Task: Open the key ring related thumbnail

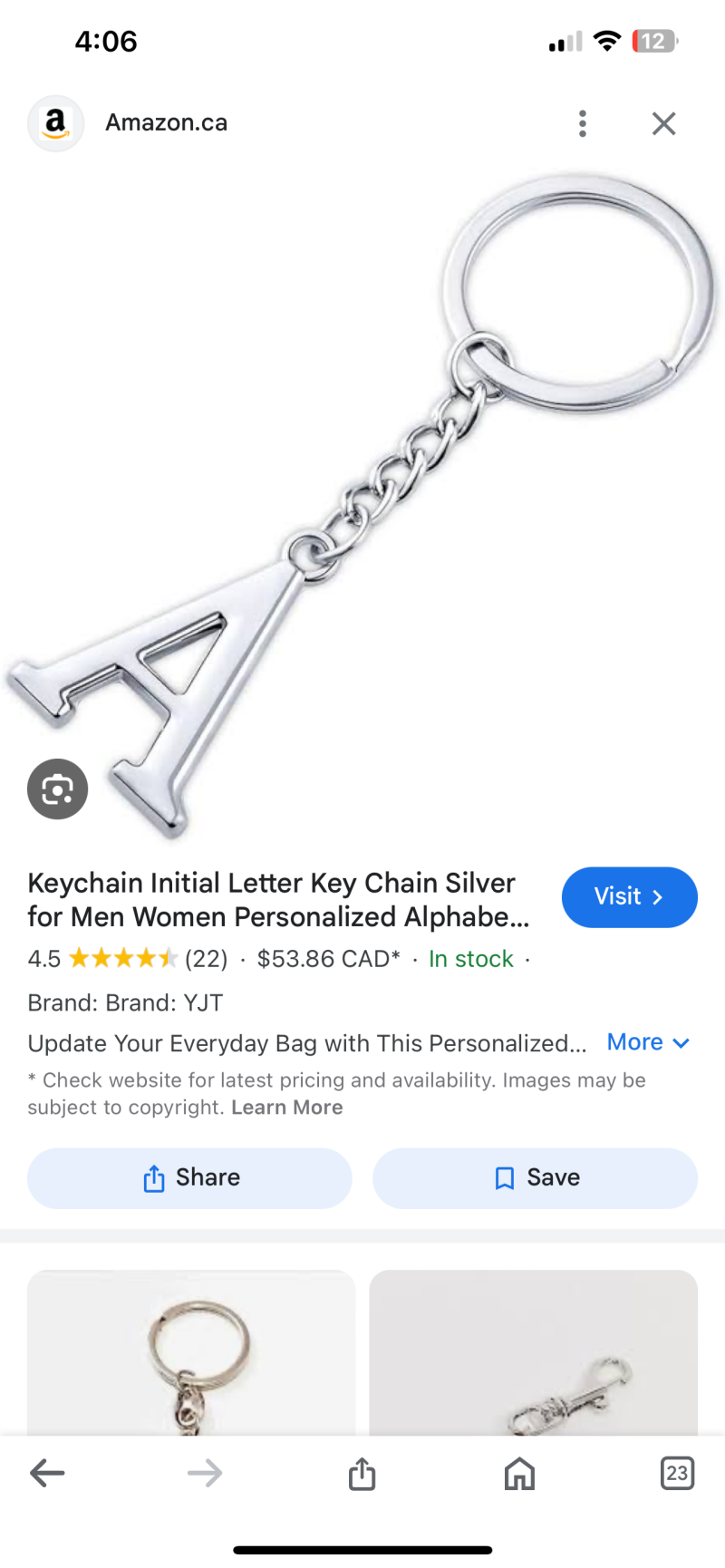Action: (191, 1352)
